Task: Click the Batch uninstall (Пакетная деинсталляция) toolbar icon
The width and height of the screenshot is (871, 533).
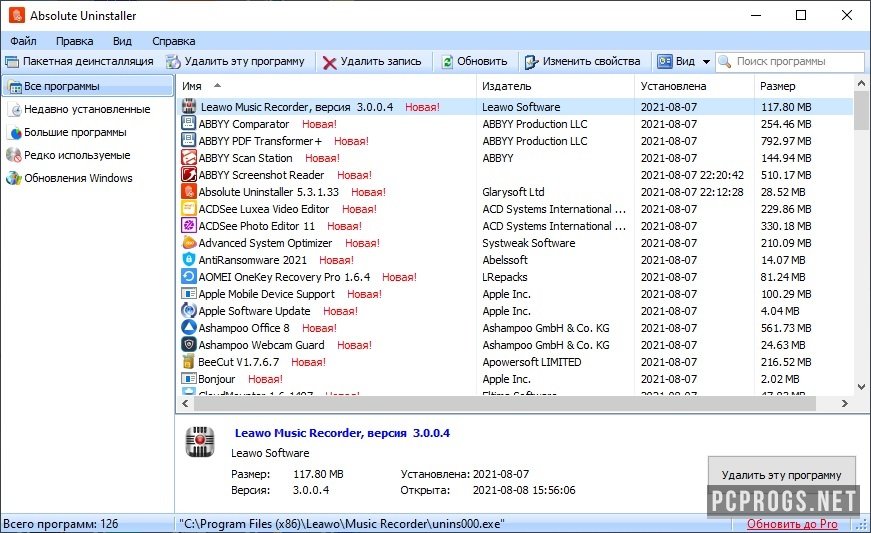Action: coord(11,61)
